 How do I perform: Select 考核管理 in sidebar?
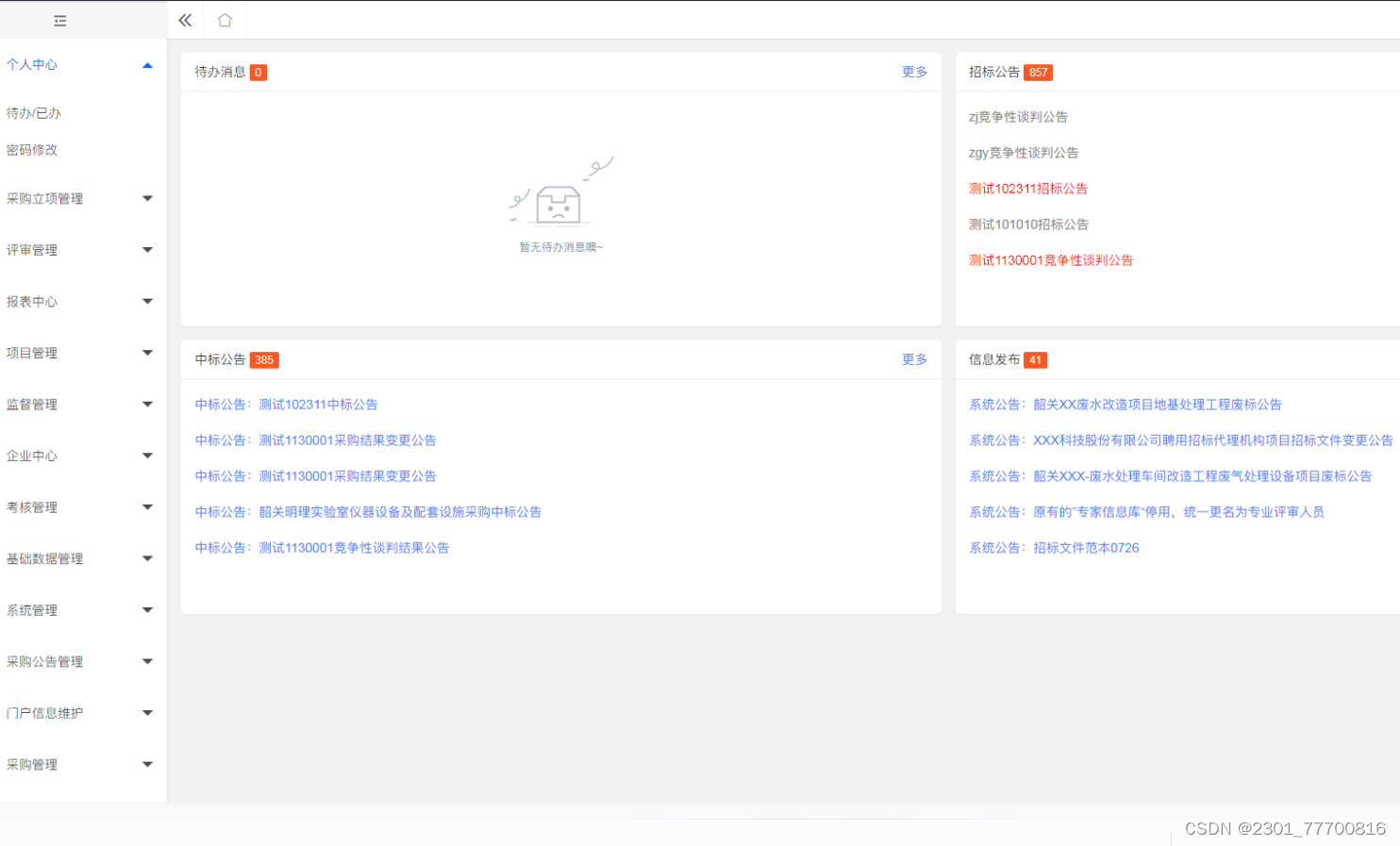pos(32,507)
